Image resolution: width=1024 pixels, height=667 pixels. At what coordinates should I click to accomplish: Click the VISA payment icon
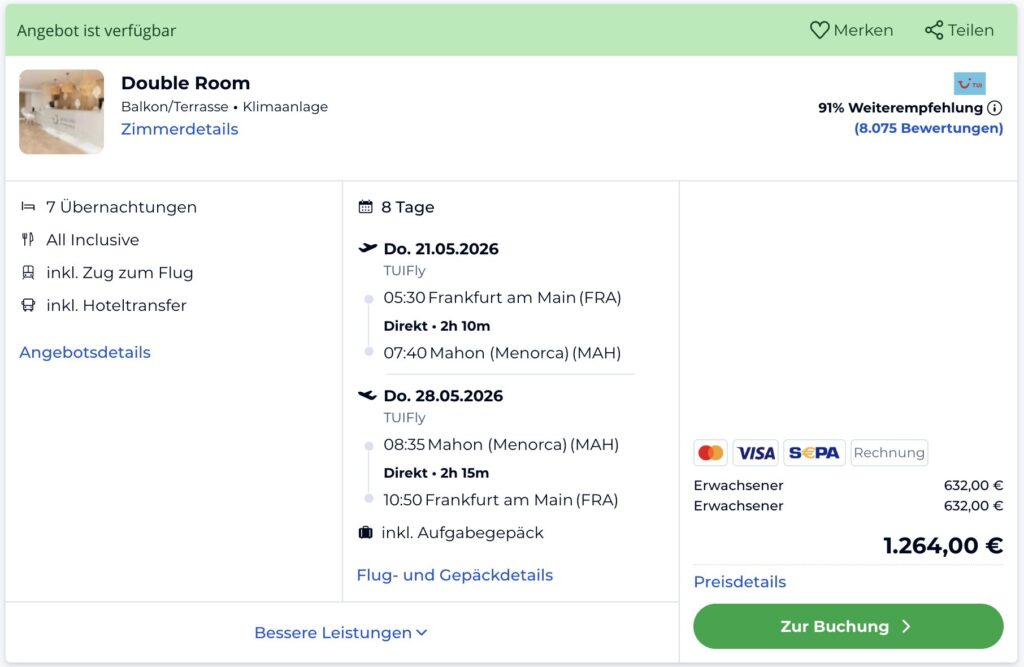[x=755, y=453]
